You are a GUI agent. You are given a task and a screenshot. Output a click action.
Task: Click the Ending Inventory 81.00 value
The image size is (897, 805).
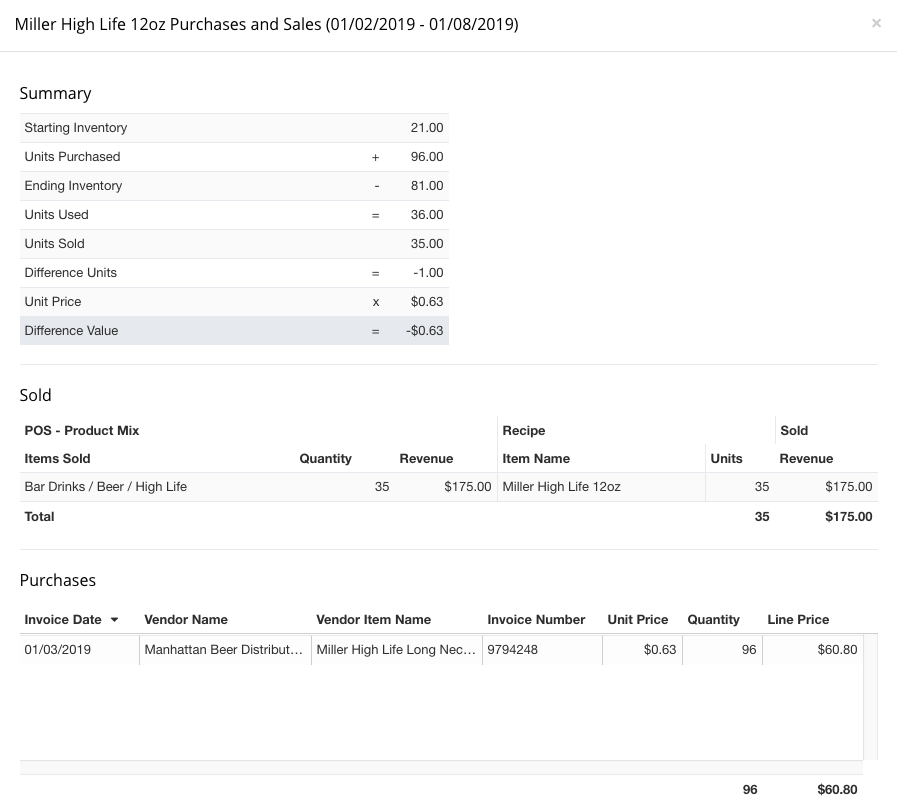[x=427, y=186]
